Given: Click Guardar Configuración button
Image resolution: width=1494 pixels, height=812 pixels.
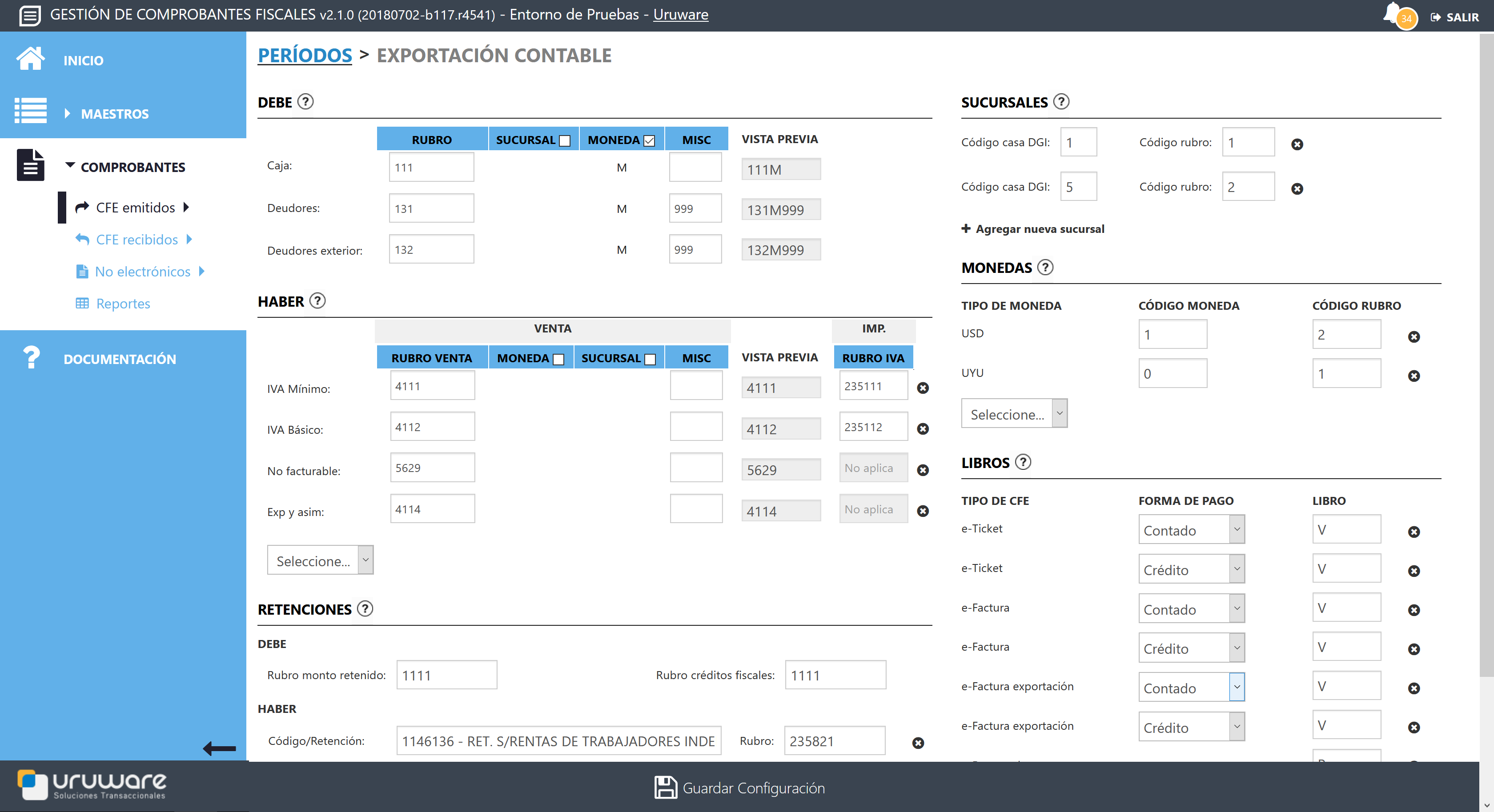Looking at the screenshot, I should click(x=739, y=788).
